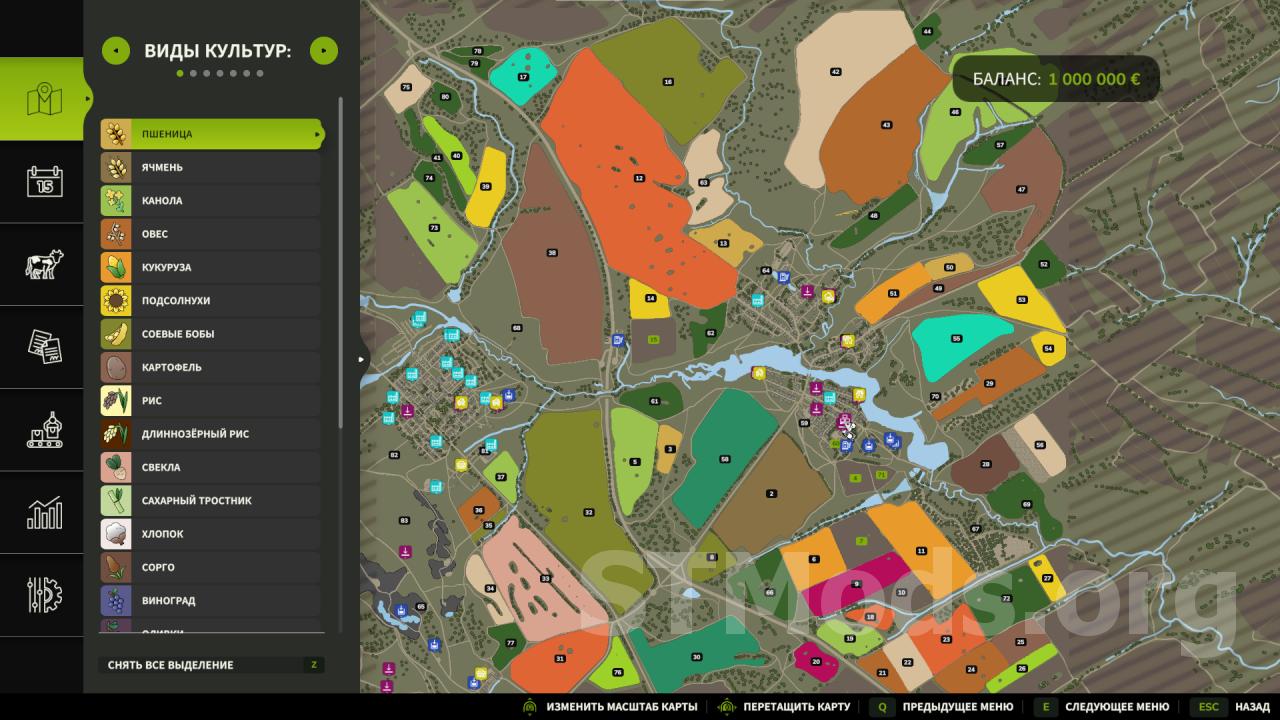The width and height of the screenshot is (1280, 720).
Task: Toggle the Овес crop filter
Action: click(x=210, y=234)
